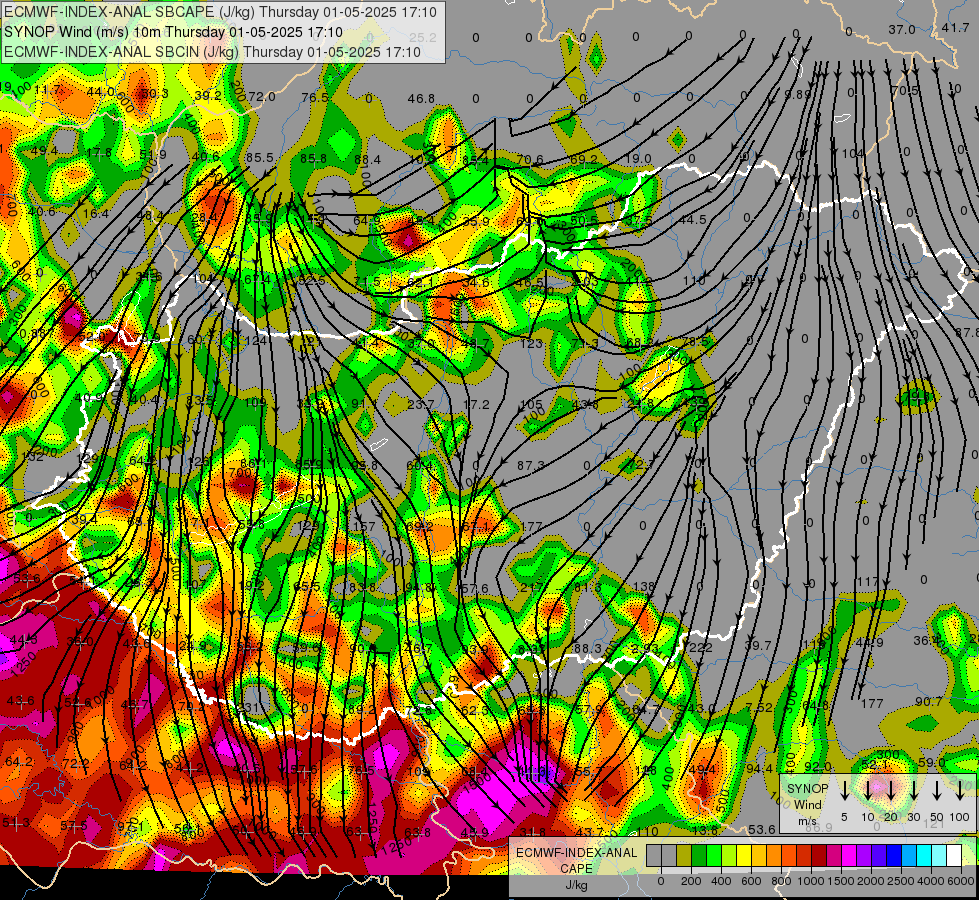Select the light cyan CAPE legend swatch
This screenshot has width=979, height=900.
coord(939,855)
